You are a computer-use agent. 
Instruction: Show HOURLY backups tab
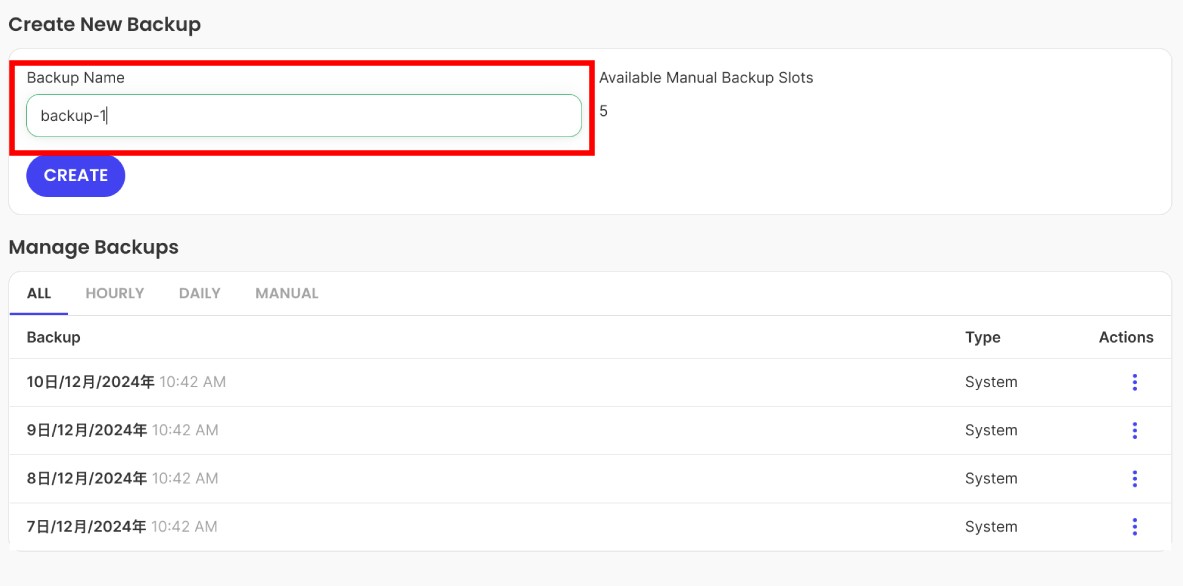pyautogui.click(x=115, y=293)
